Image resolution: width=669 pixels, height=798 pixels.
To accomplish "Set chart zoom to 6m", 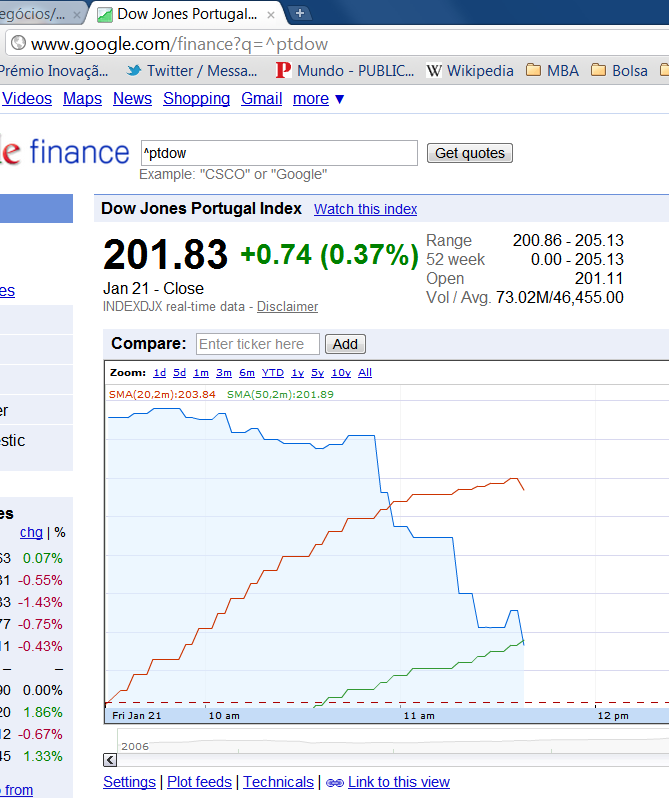I will pos(247,373).
